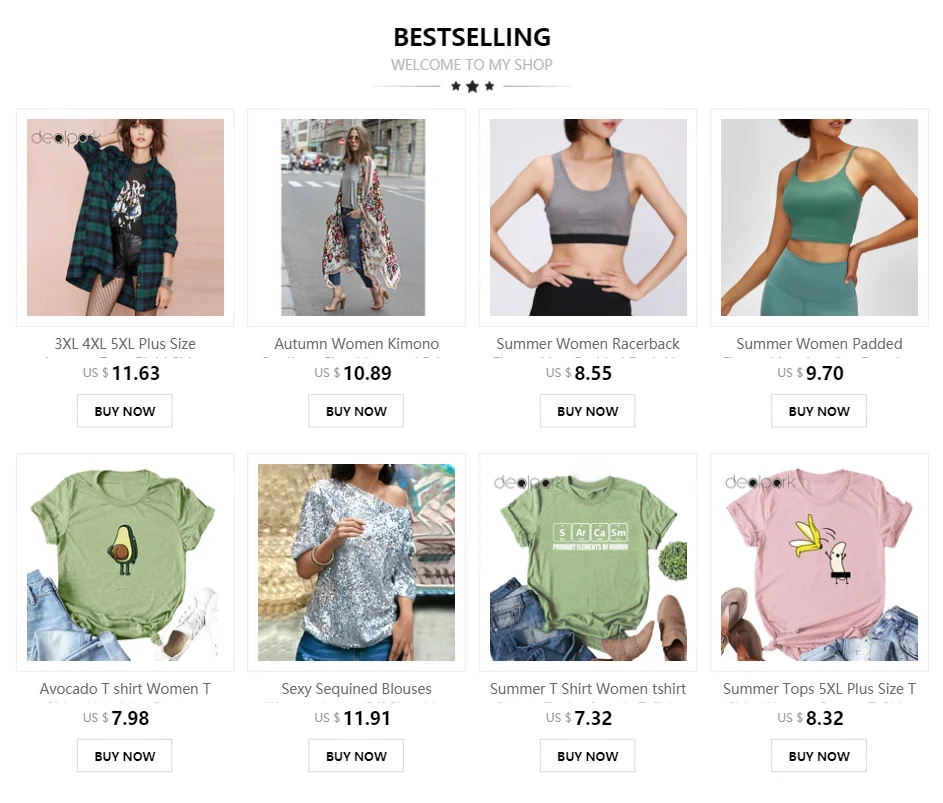Buy the 3XL 4XL 5XL Plus Size item
This screenshot has width=943, height=803.
pyautogui.click(x=124, y=411)
